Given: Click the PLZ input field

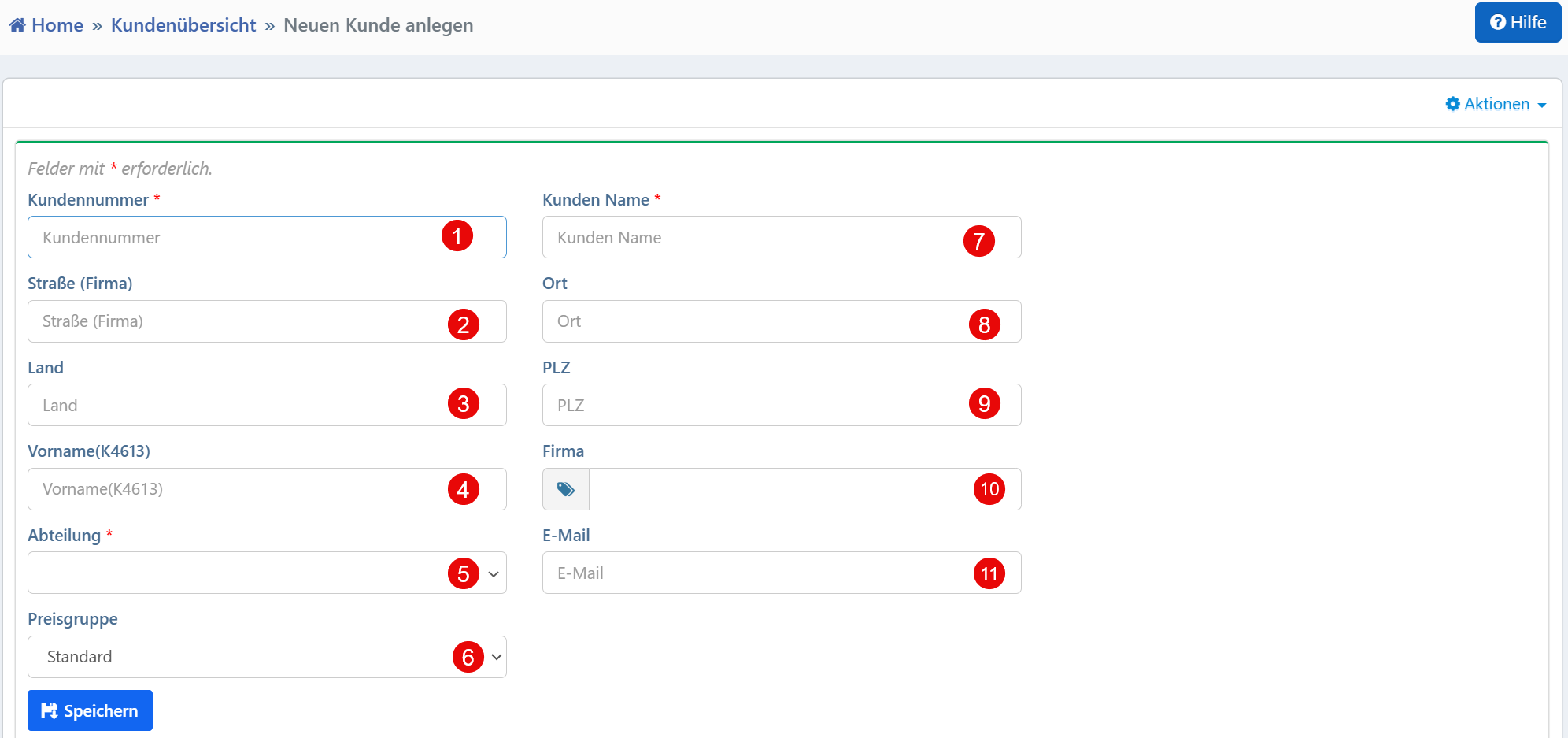Looking at the screenshot, I should tap(748, 405).
